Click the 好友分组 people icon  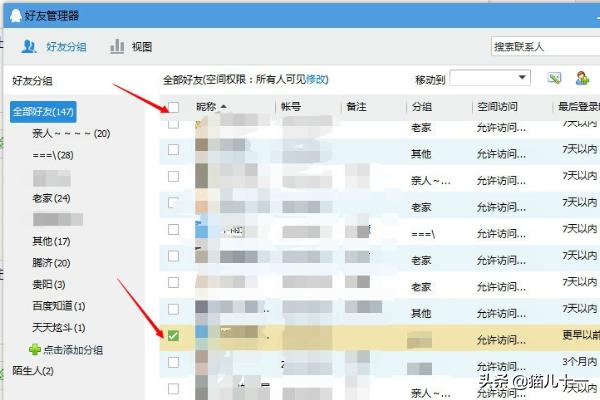point(29,46)
